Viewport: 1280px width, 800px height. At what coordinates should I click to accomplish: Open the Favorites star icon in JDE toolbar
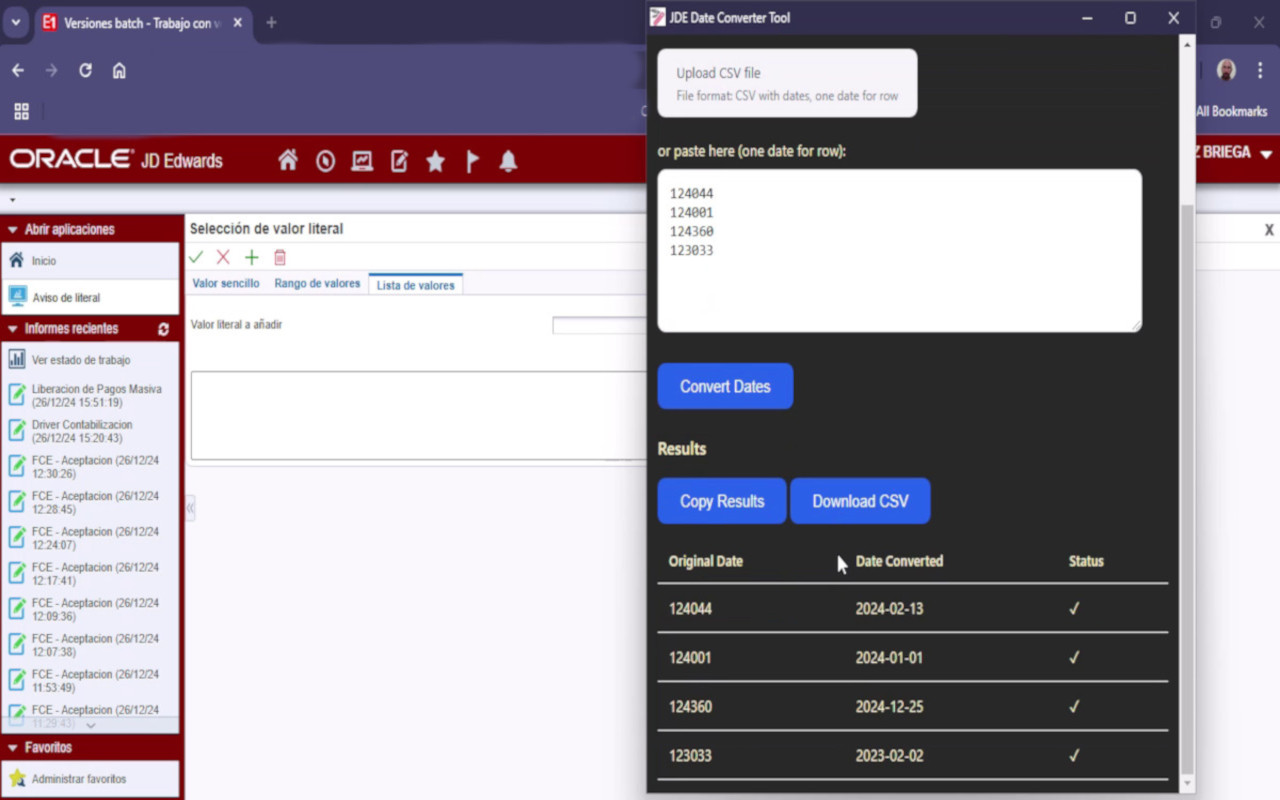(435, 160)
